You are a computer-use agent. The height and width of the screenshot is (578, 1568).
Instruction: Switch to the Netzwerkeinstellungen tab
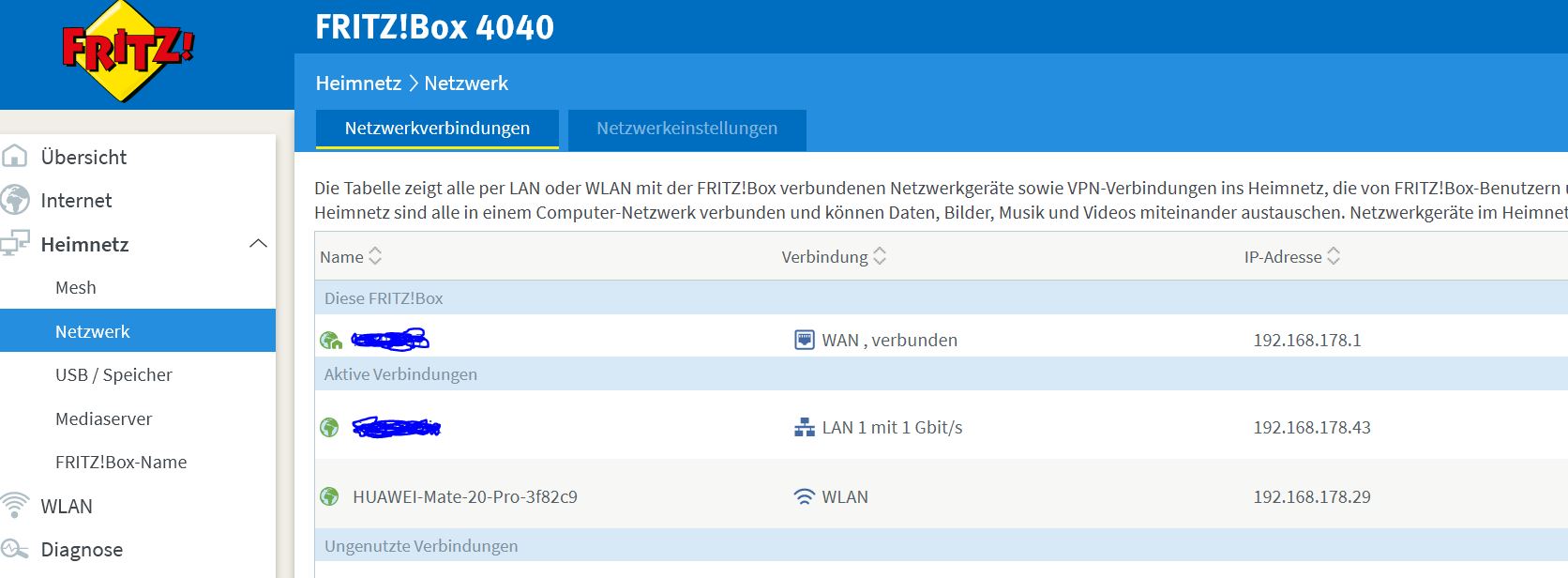click(x=687, y=129)
